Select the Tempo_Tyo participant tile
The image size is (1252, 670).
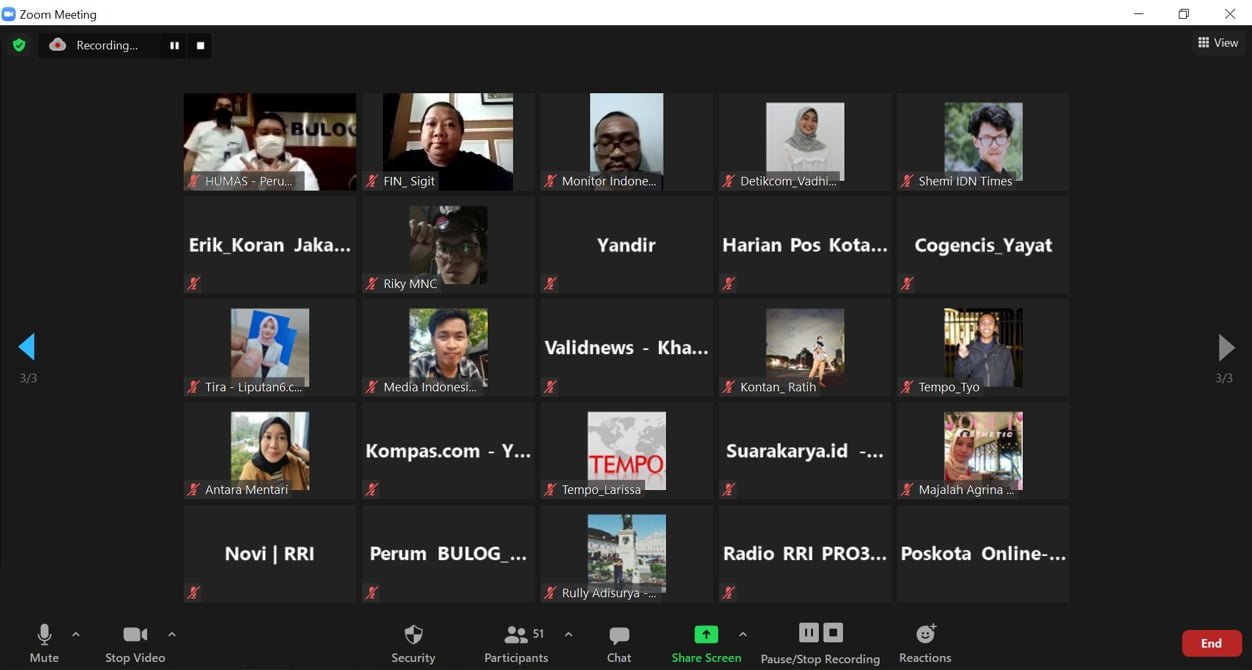click(983, 348)
